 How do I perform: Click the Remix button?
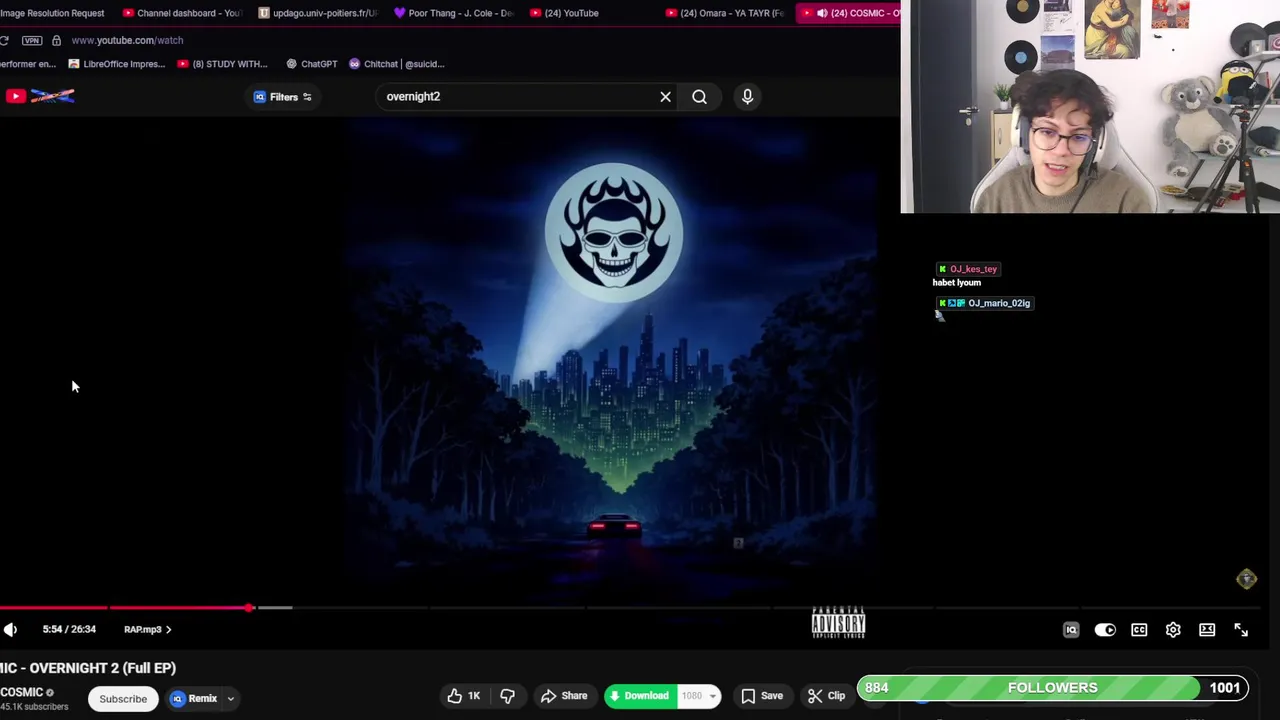(194, 699)
